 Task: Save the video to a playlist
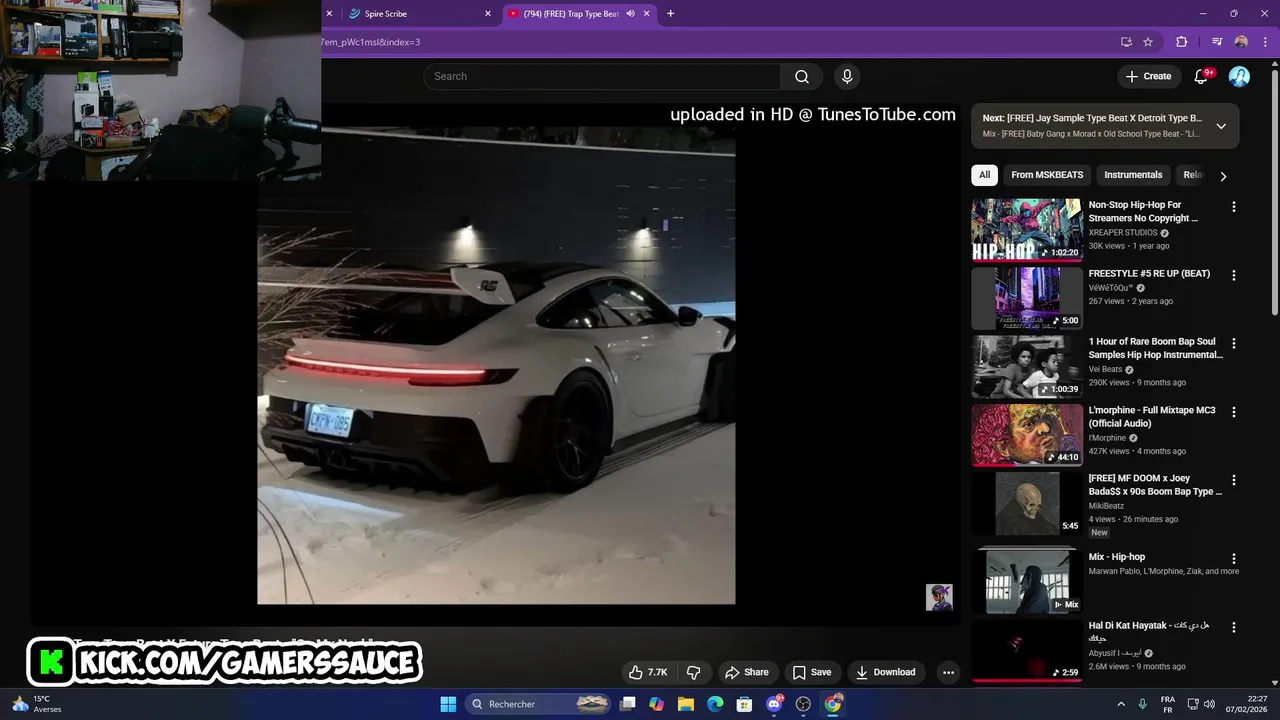coord(812,672)
